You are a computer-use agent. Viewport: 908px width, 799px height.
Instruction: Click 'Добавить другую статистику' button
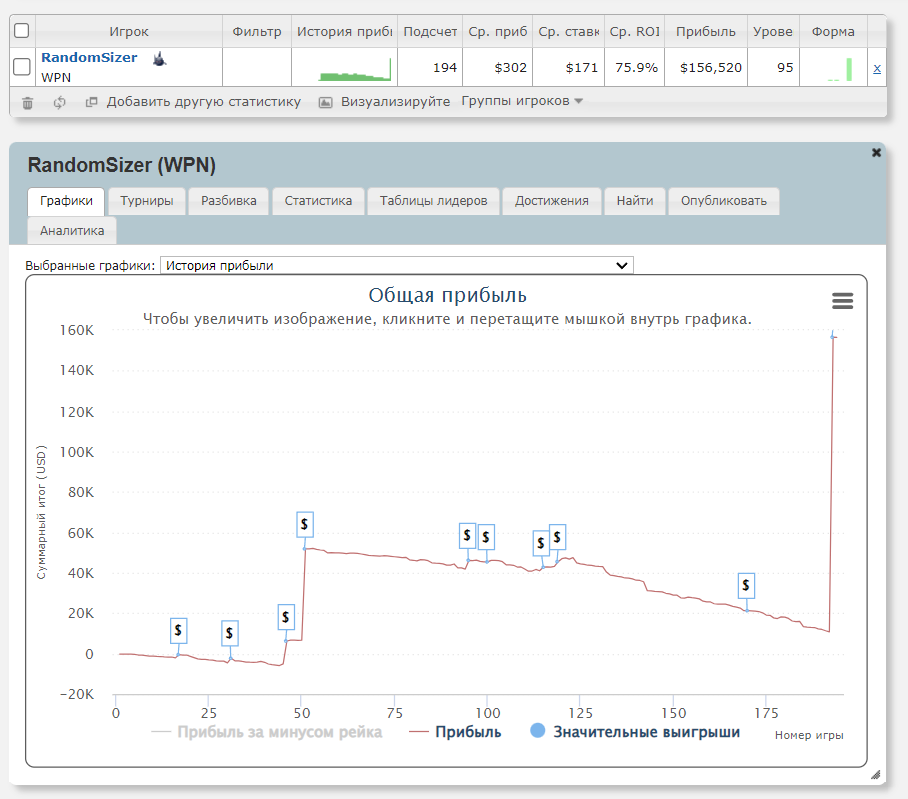pos(193,102)
